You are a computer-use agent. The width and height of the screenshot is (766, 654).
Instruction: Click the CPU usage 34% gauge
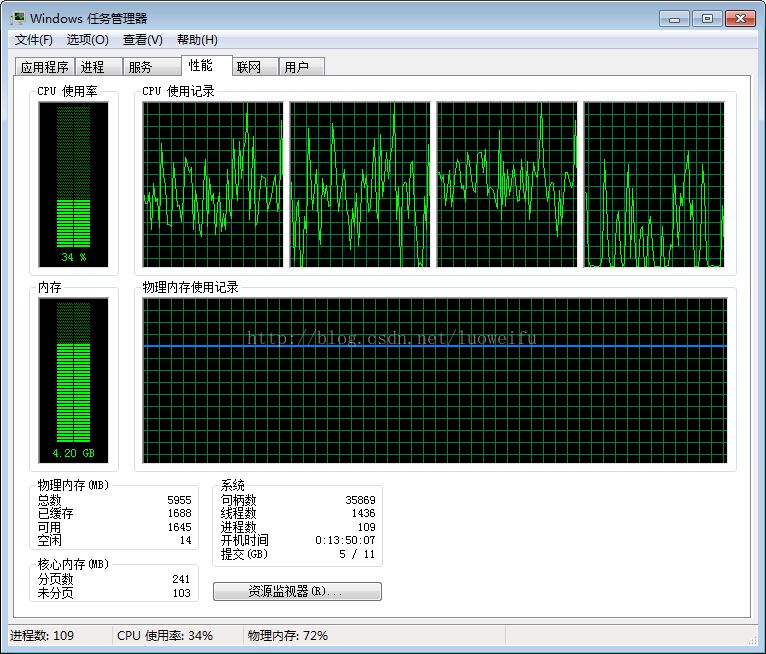tap(73, 185)
